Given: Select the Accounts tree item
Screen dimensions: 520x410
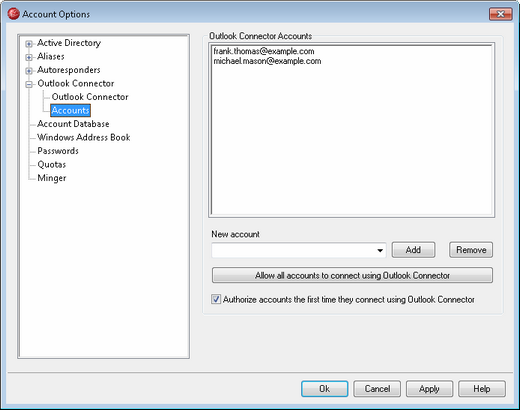Looking at the screenshot, I should click(70, 110).
